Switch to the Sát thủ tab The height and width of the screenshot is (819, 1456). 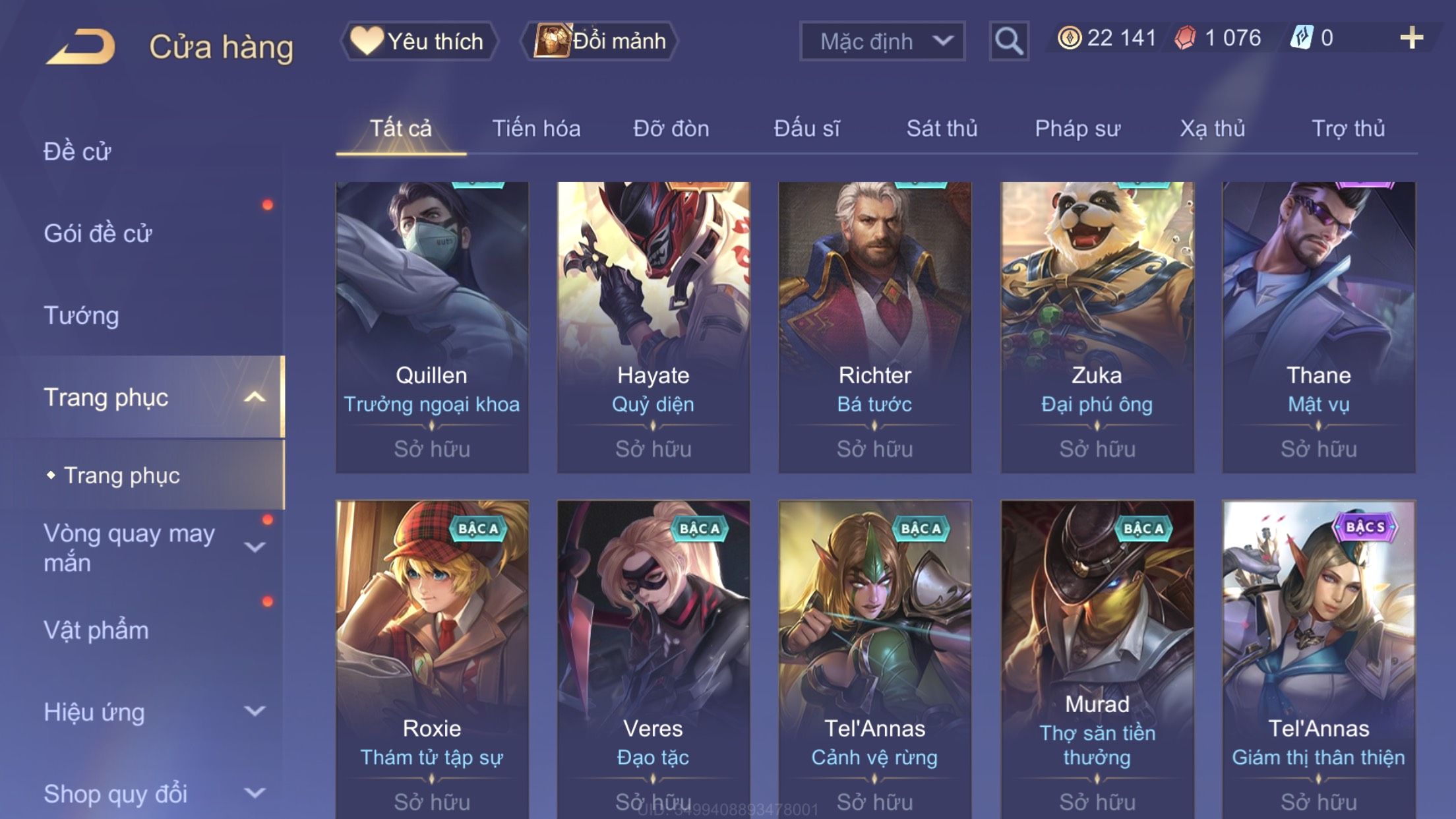[942, 129]
